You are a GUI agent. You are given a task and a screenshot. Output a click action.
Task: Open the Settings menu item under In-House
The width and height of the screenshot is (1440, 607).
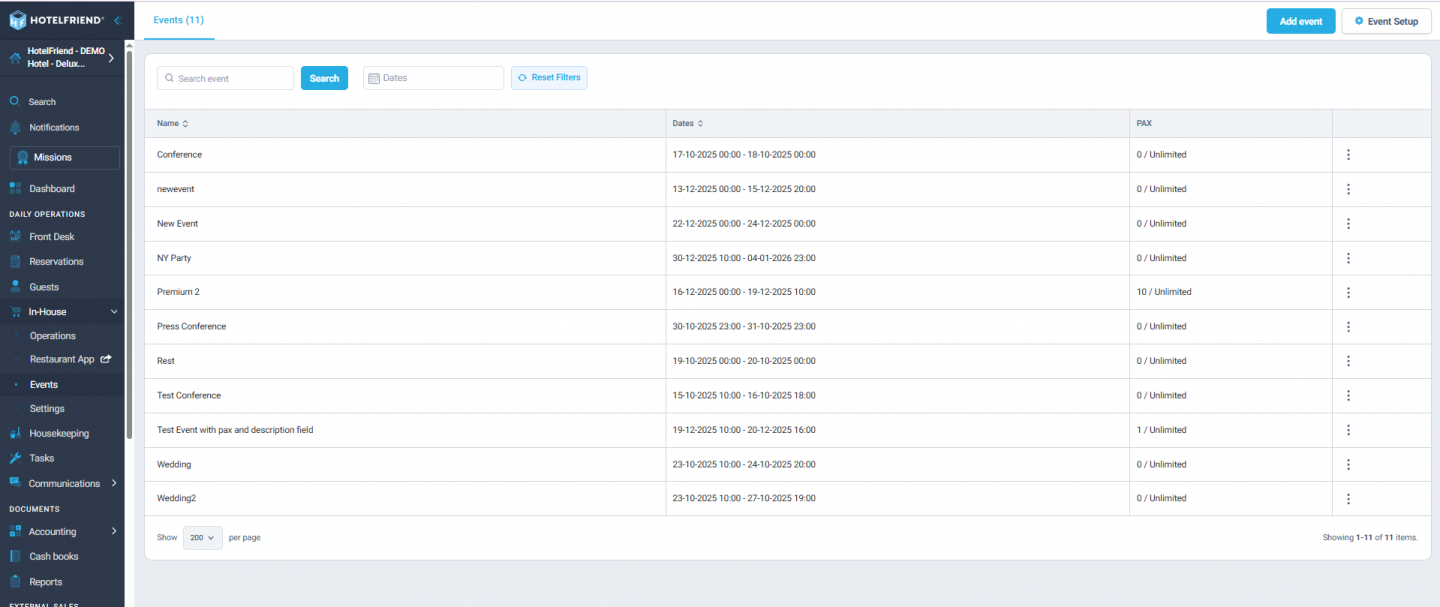(48, 408)
